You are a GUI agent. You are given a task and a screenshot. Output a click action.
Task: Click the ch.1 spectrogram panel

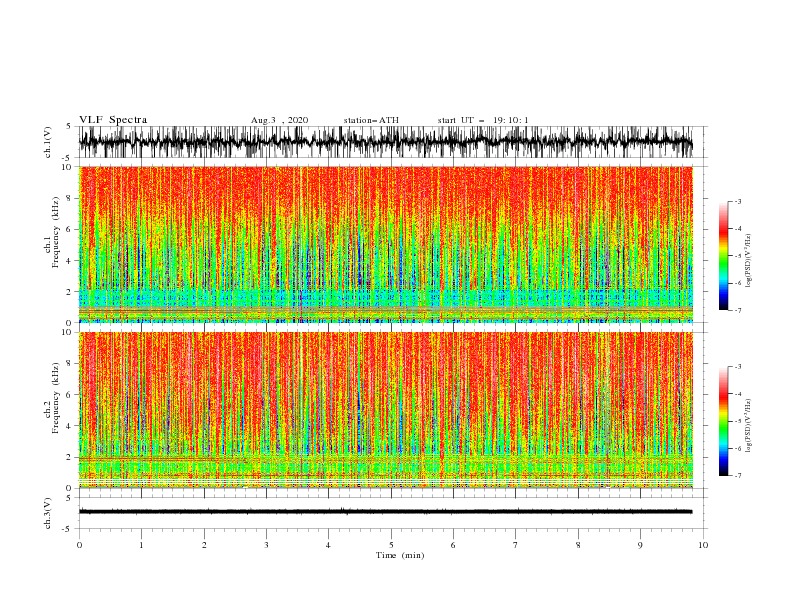pos(386,244)
